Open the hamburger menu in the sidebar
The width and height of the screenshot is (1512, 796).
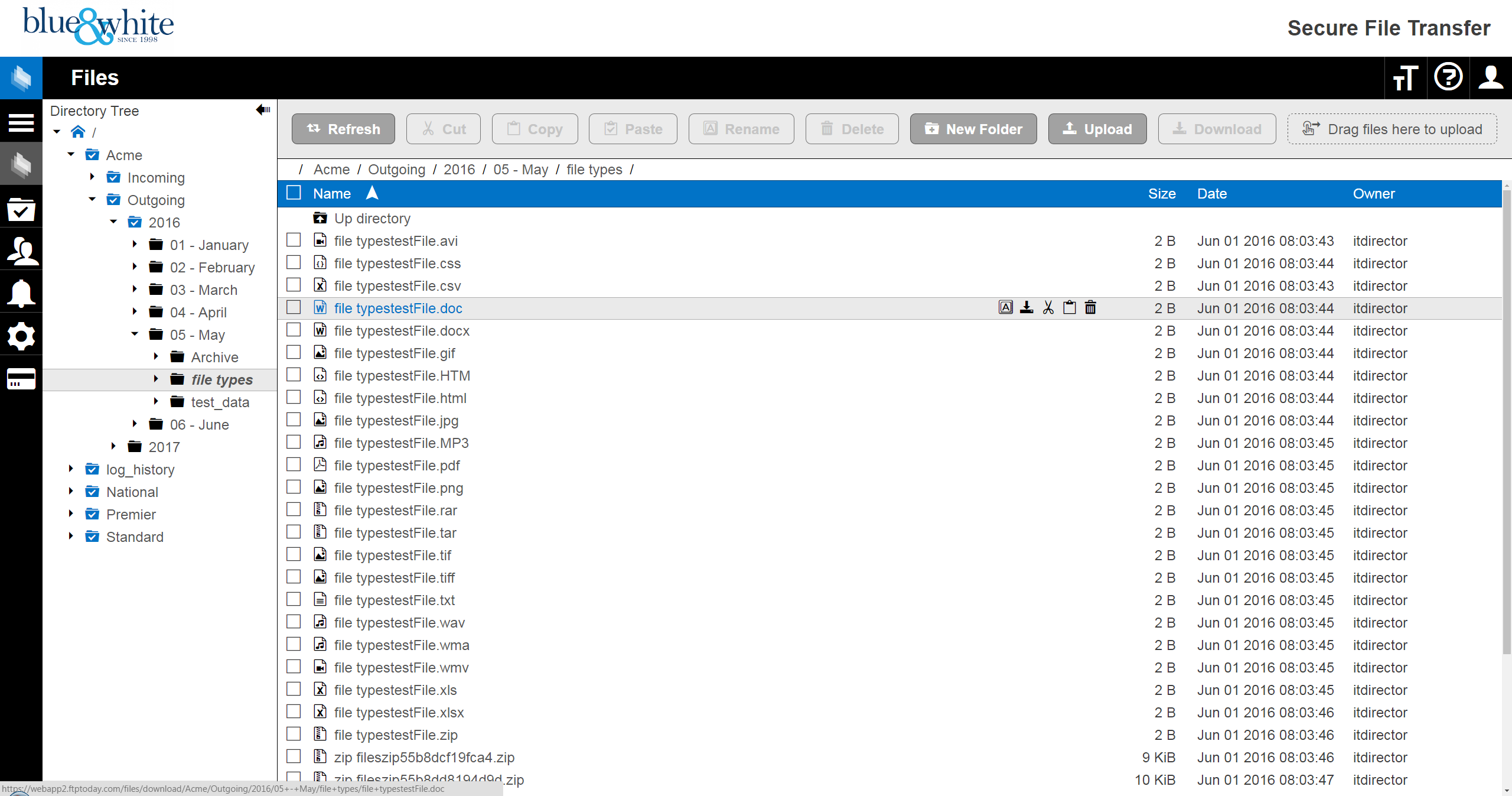point(21,122)
